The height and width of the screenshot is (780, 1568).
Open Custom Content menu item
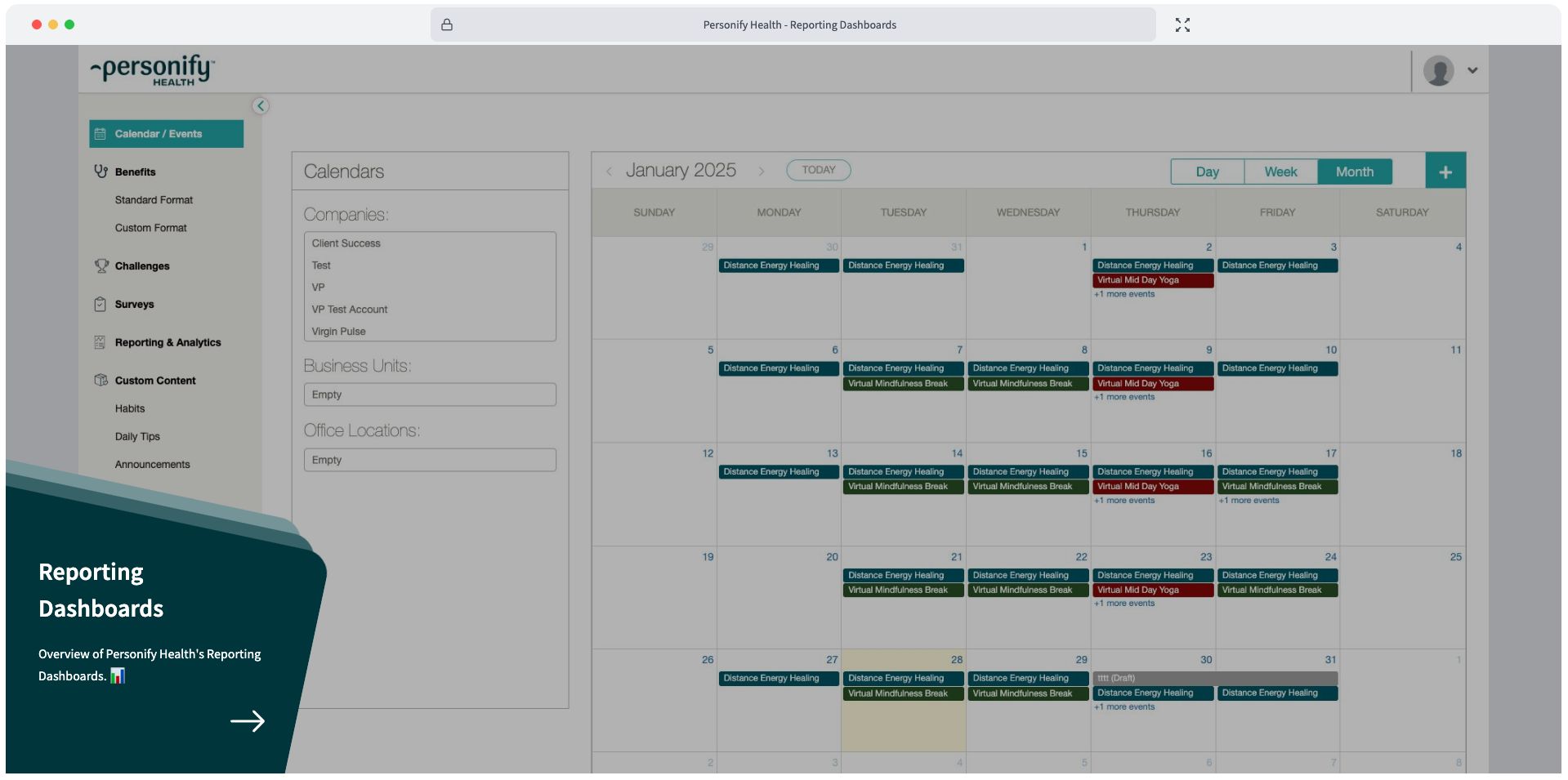(155, 381)
